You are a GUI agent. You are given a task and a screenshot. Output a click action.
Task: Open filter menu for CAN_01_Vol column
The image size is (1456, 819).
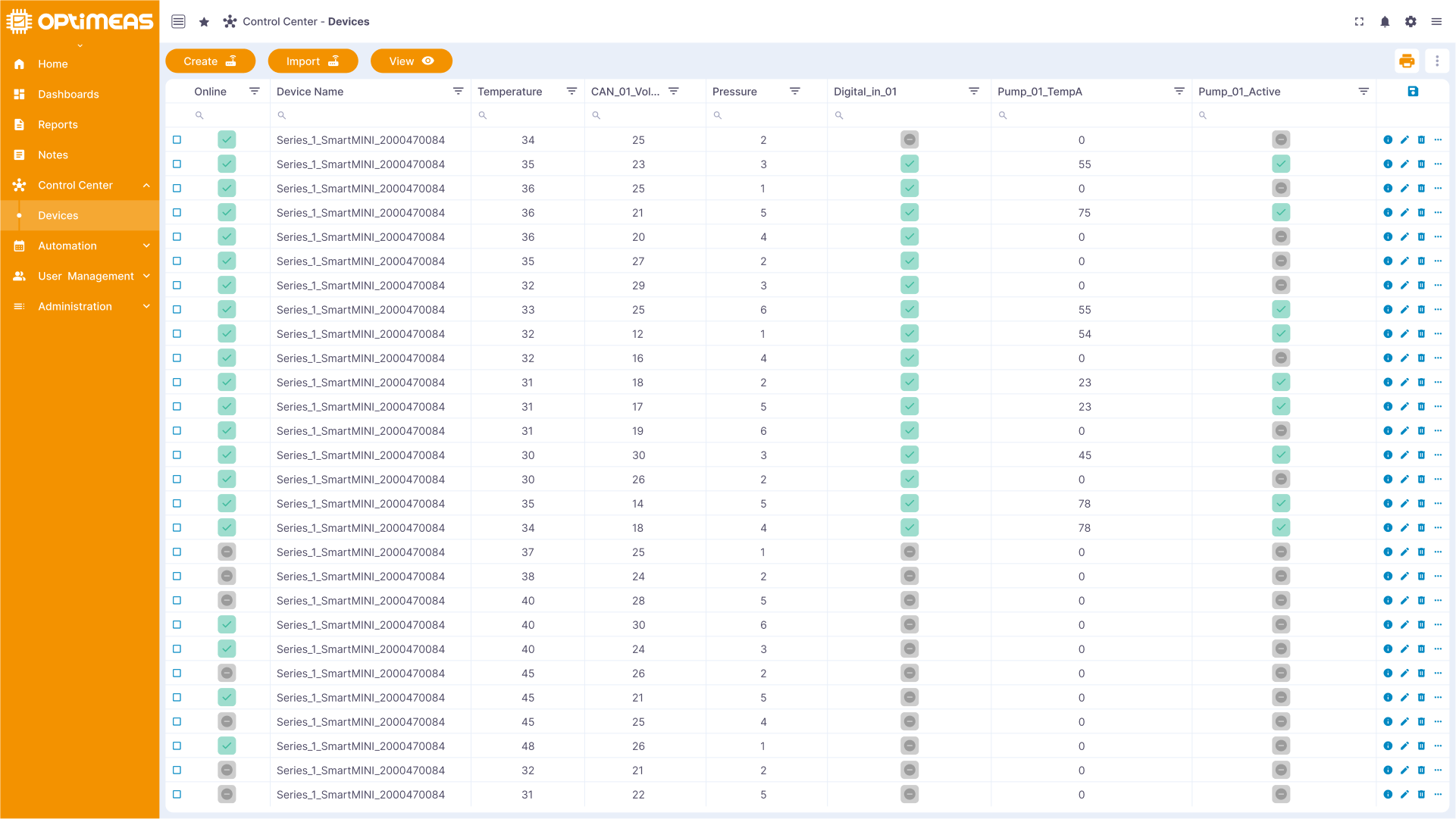click(x=674, y=92)
